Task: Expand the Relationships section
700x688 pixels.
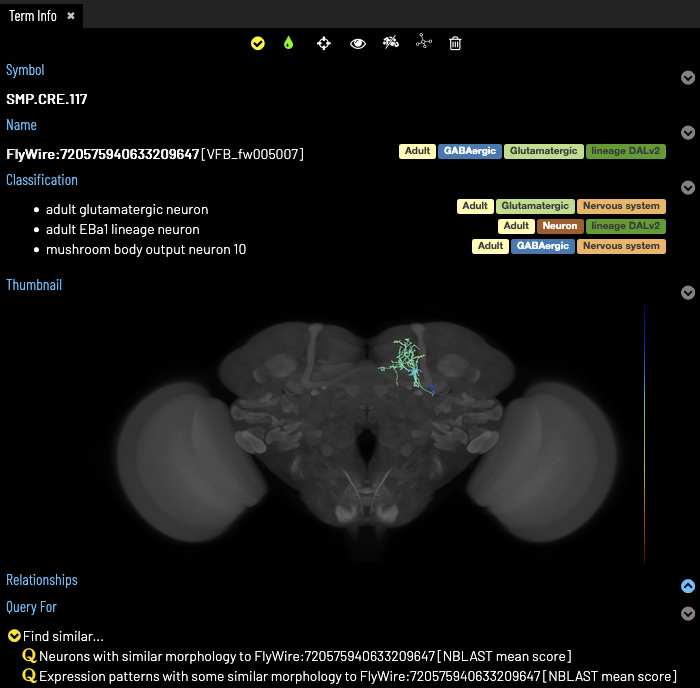Action: pos(687,587)
